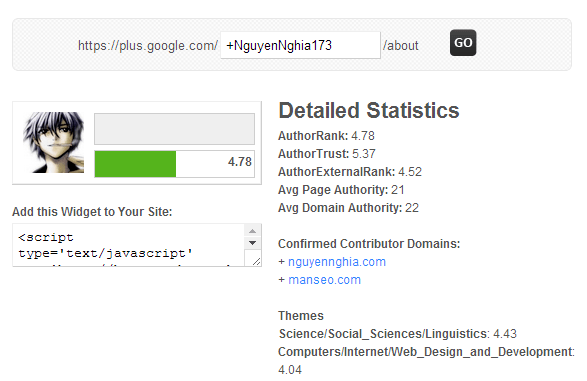Click the https://plus.google.com/ prefix text
587x381 pixels.
tap(147, 46)
